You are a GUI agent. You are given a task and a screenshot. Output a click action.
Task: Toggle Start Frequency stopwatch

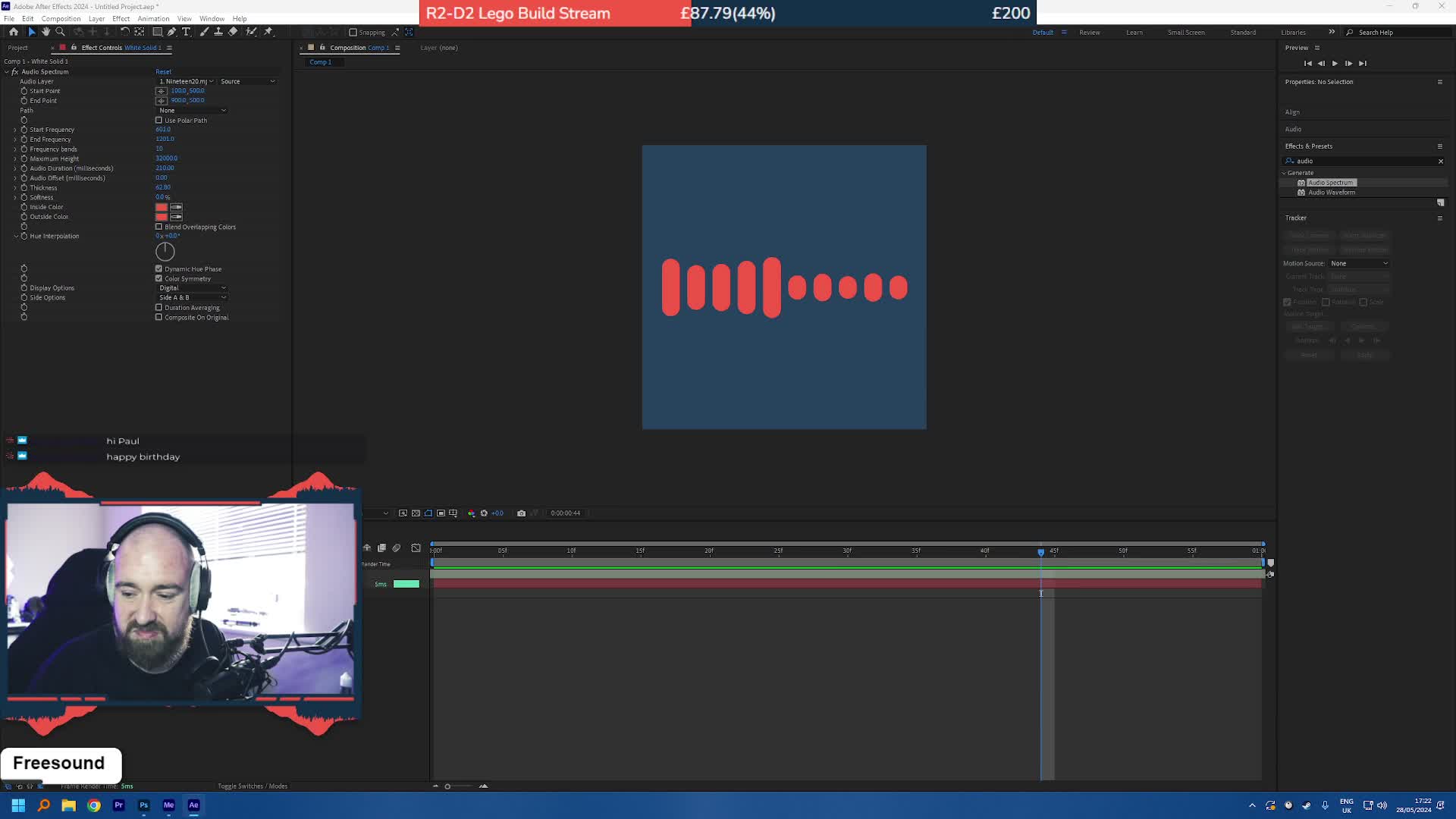coord(24,130)
